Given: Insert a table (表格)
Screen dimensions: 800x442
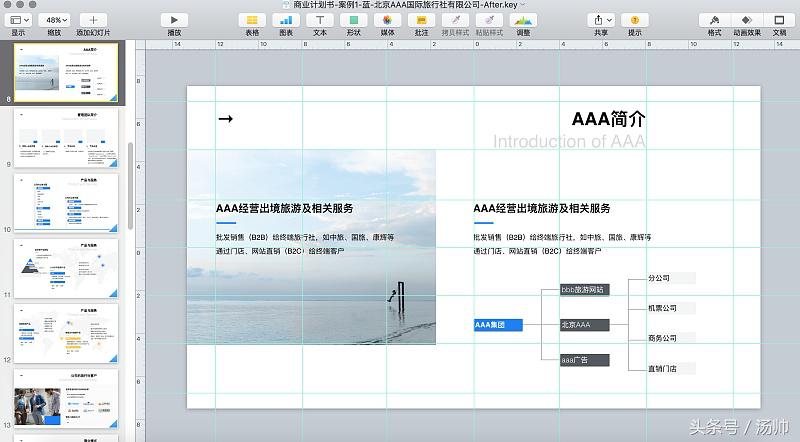Looking at the screenshot, I should [252, 20].
